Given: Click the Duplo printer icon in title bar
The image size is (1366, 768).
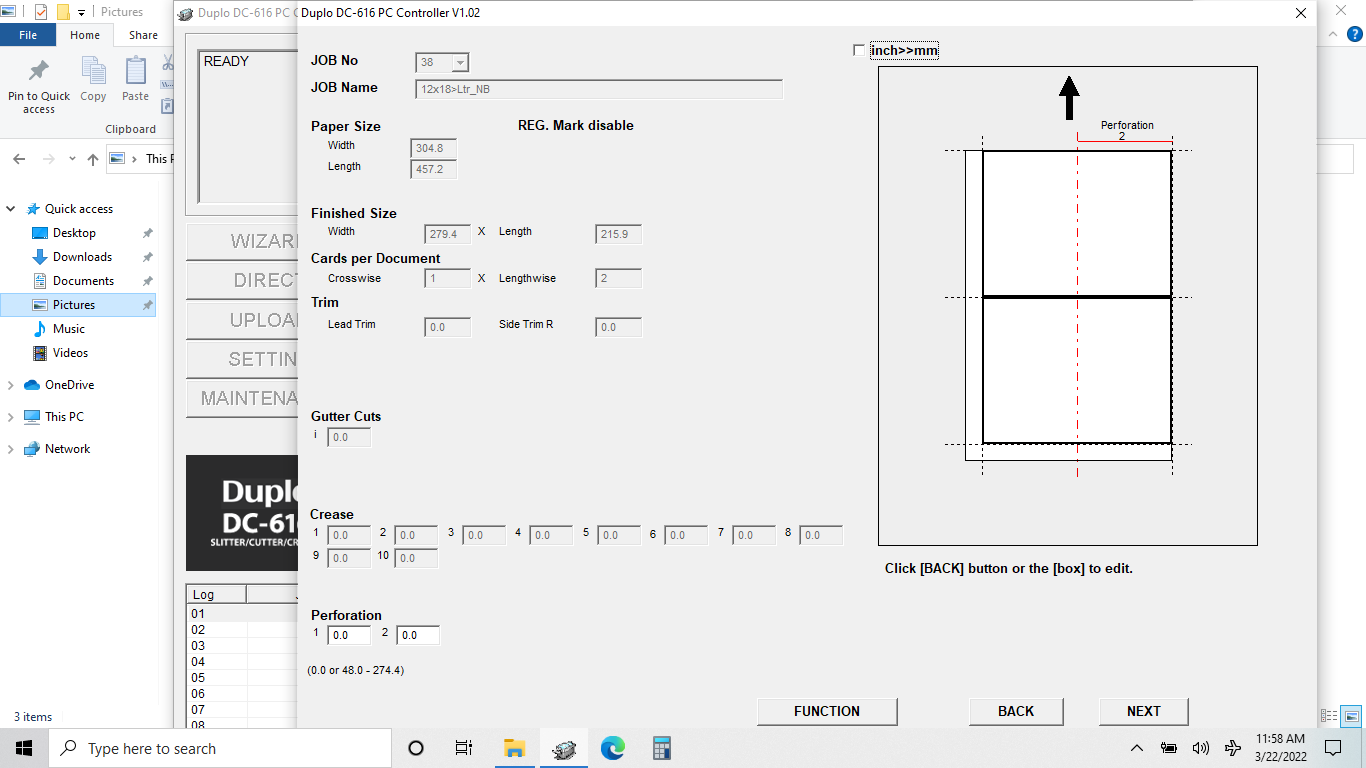Looking at the screenshot, I should [186, 13].
